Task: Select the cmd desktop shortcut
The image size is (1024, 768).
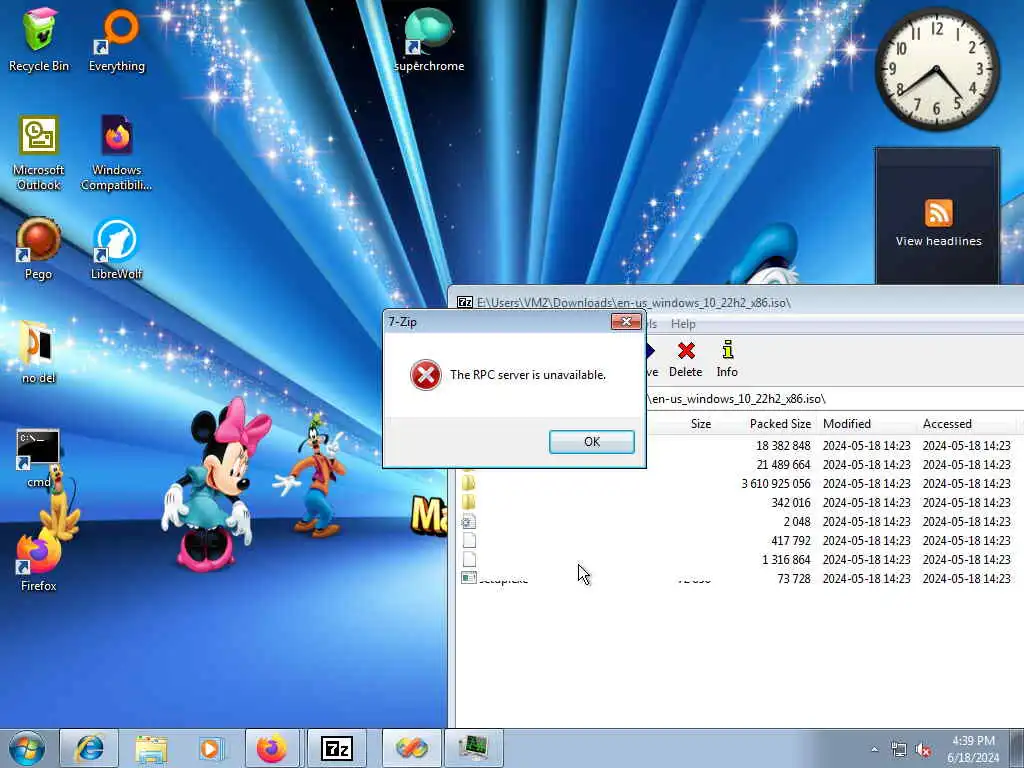Action: 39,458
